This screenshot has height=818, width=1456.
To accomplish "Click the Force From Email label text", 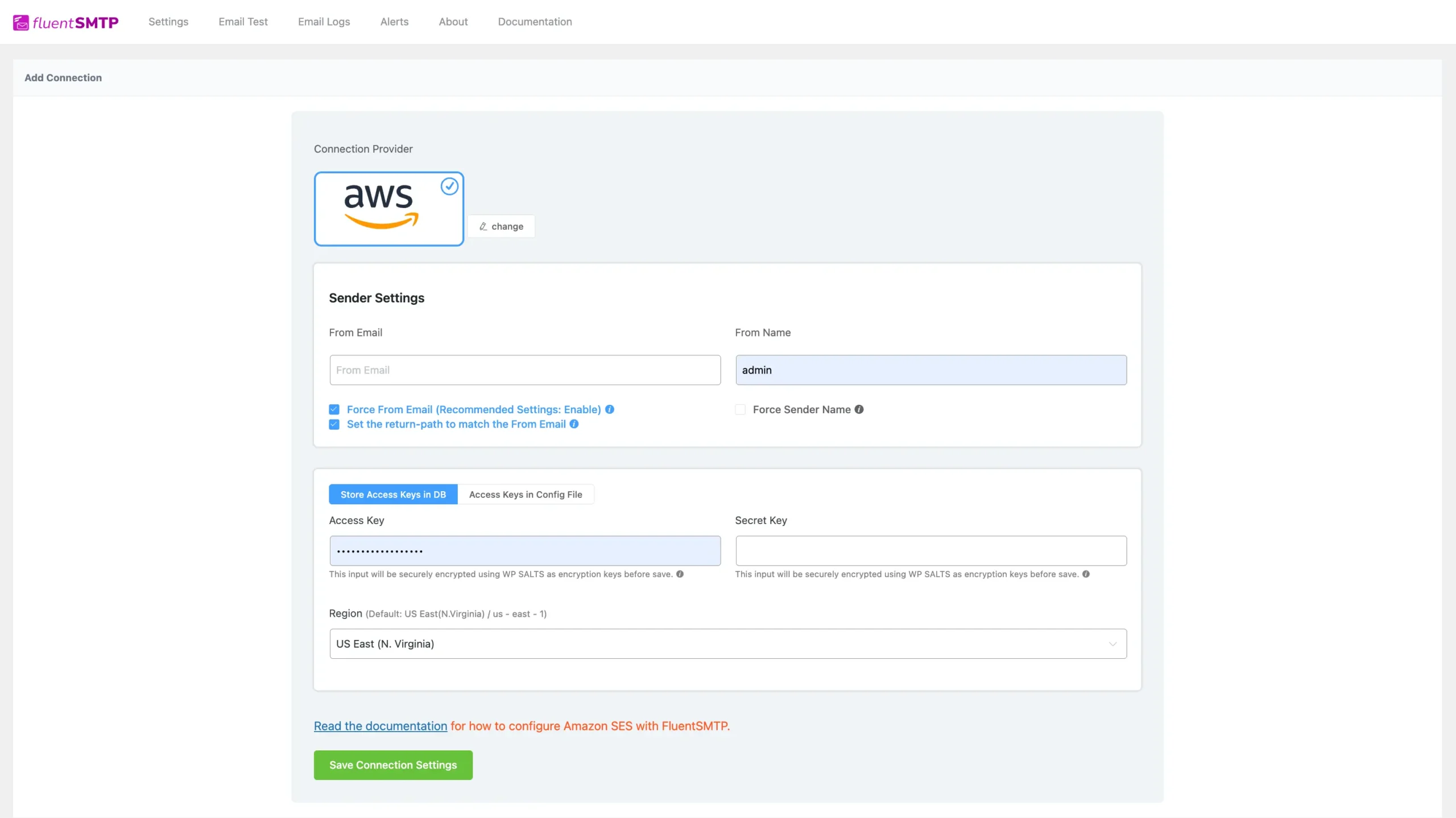I will 474,409.
